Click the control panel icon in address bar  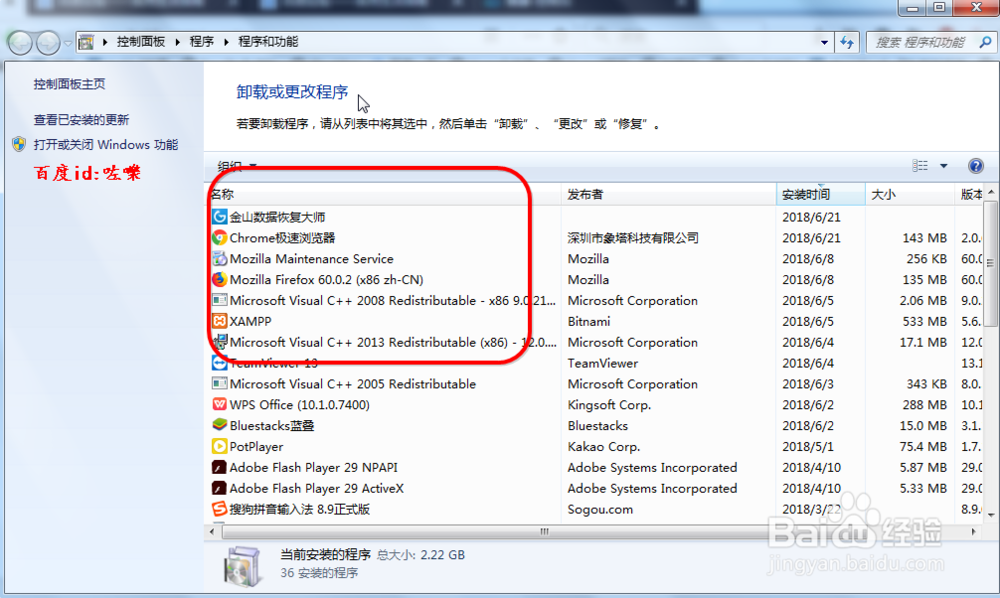pyautogui.click(x=85, y=42)
